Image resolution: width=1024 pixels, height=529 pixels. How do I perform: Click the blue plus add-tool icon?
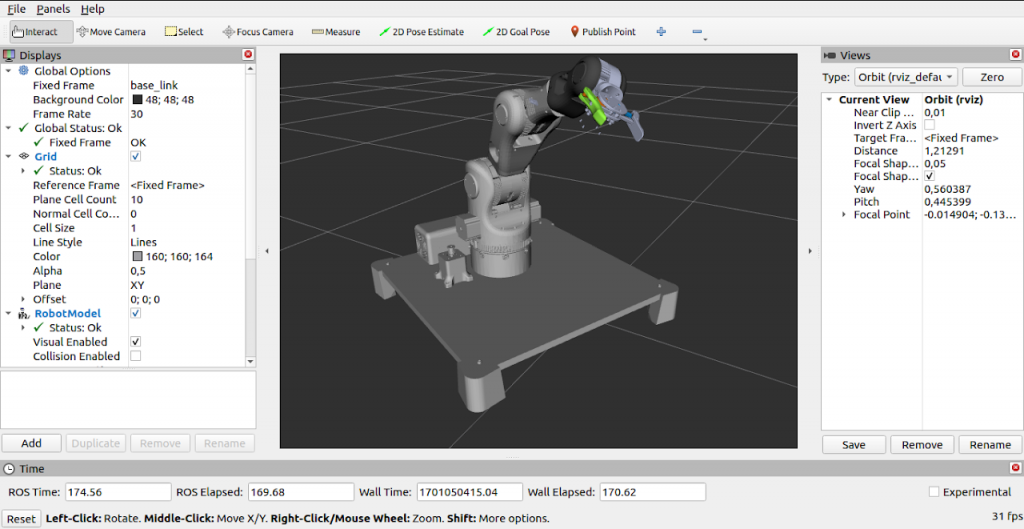coord(661,32)
